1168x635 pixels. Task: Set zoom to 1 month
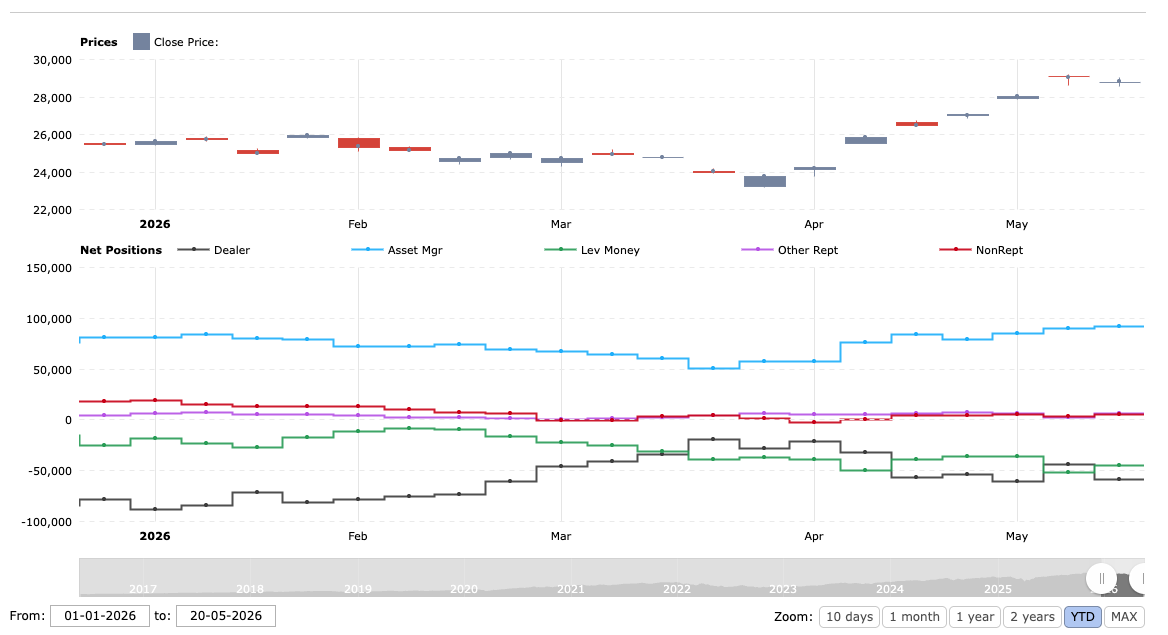point(914,616)
